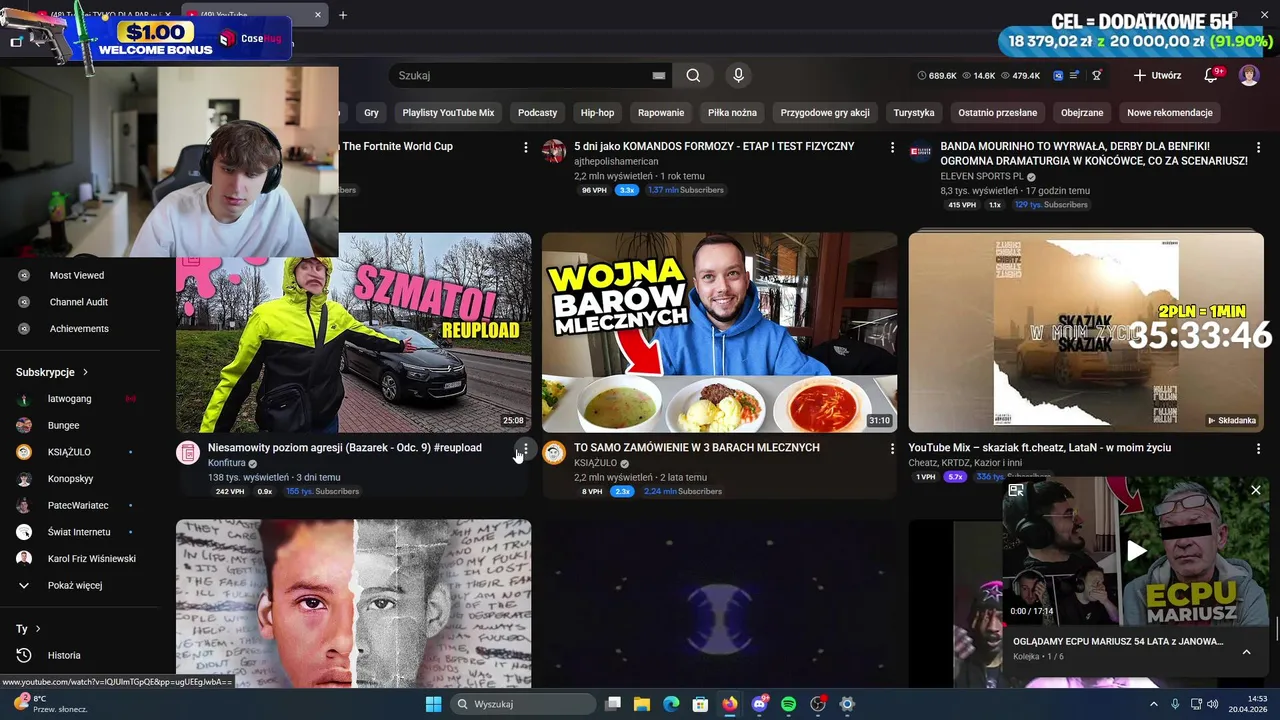Click Utwórz create button
Screen dimensions: 1280x720
point(1158,75)
